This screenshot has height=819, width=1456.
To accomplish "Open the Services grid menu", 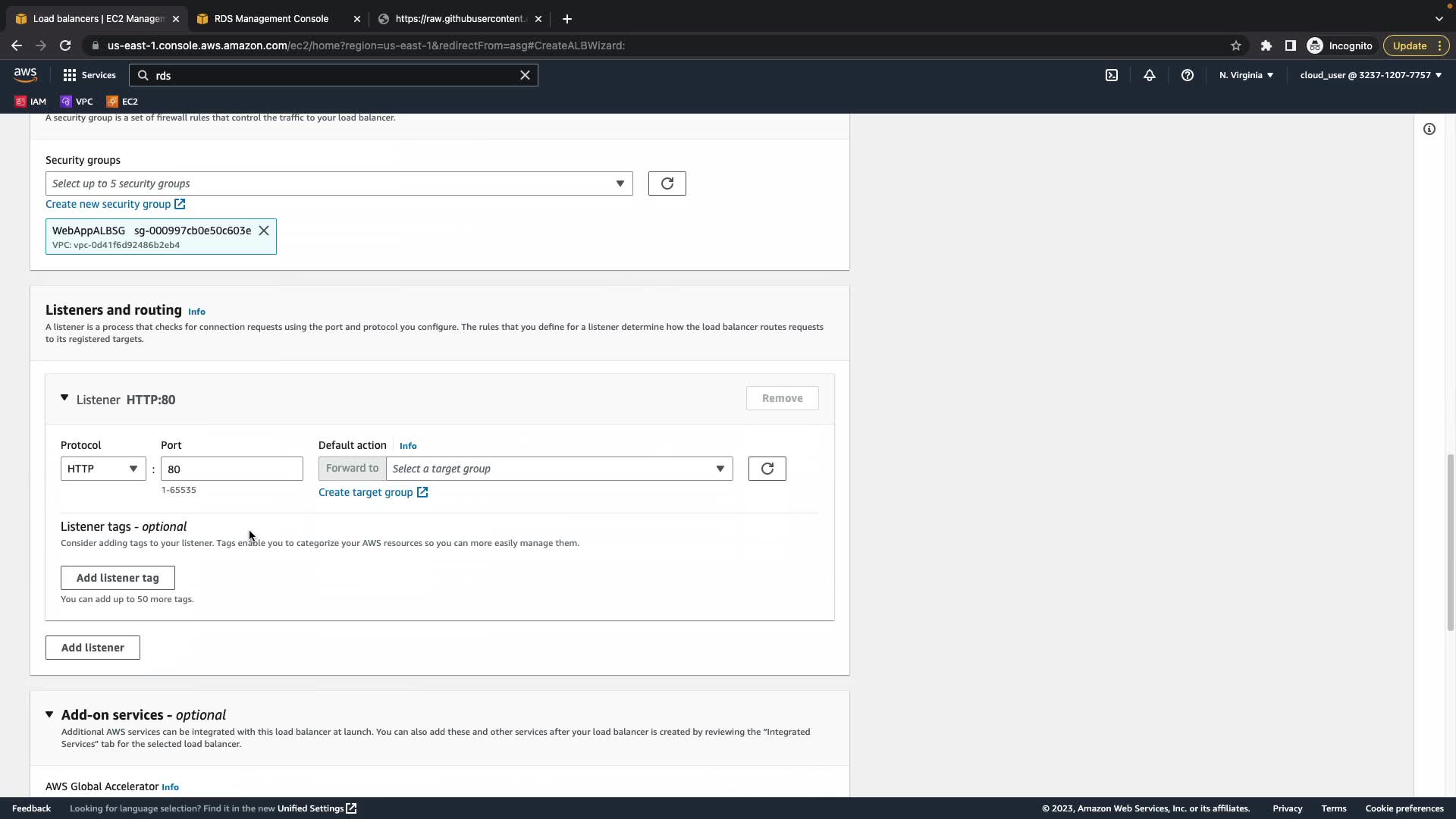I will click(x=89, y=75).
